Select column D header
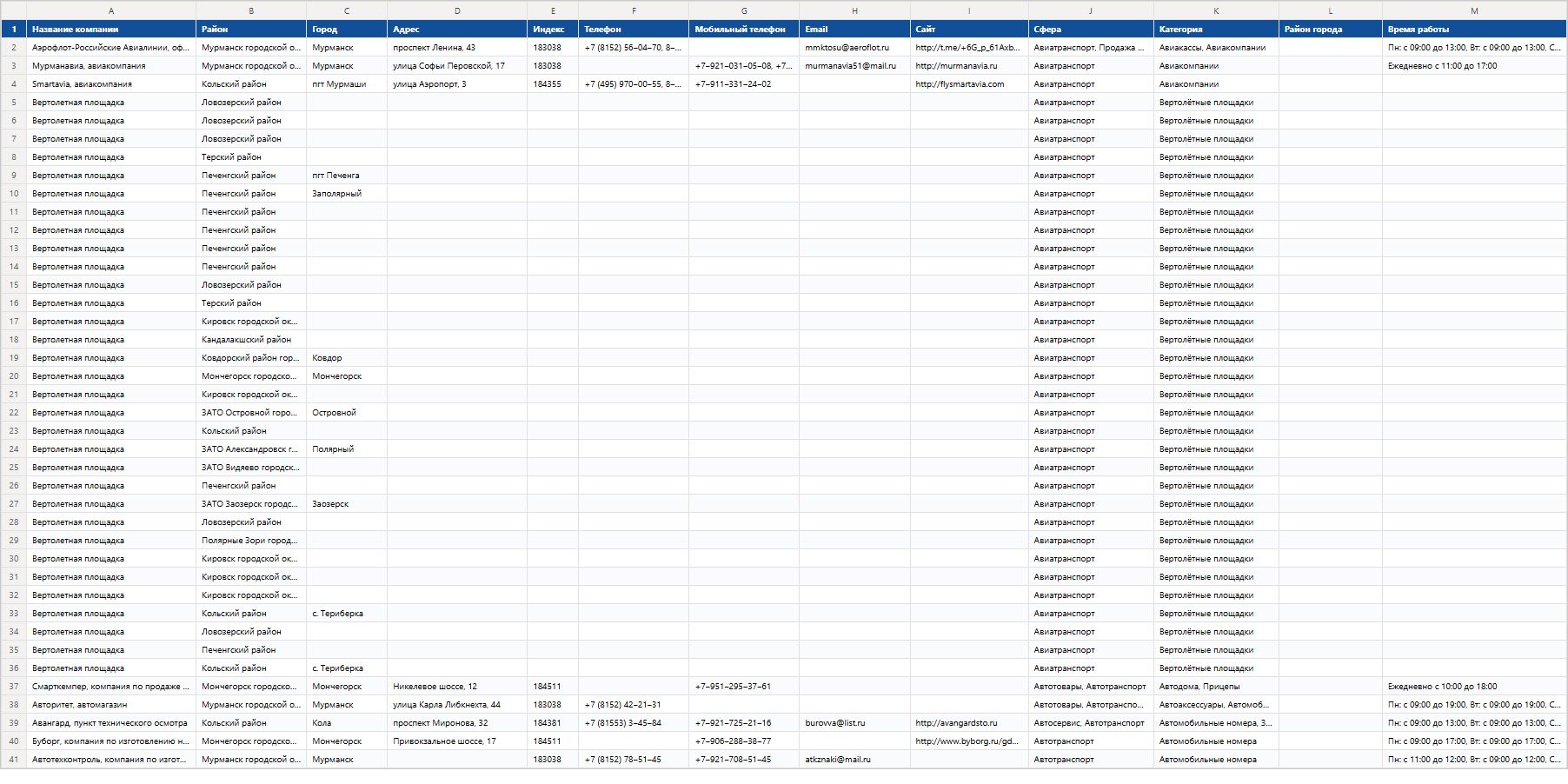The image size is (1568, 784). pyautogui.click(x=457, y=10)
